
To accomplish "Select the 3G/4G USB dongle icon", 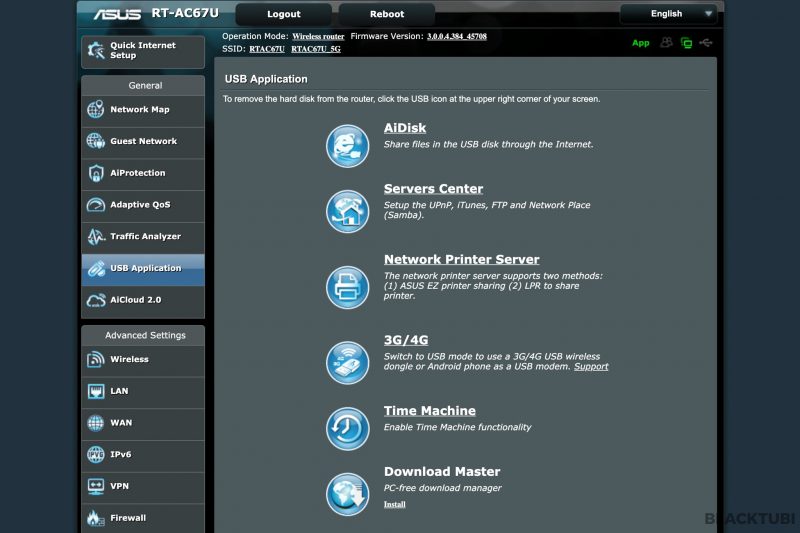I will (x=347, y=363).
